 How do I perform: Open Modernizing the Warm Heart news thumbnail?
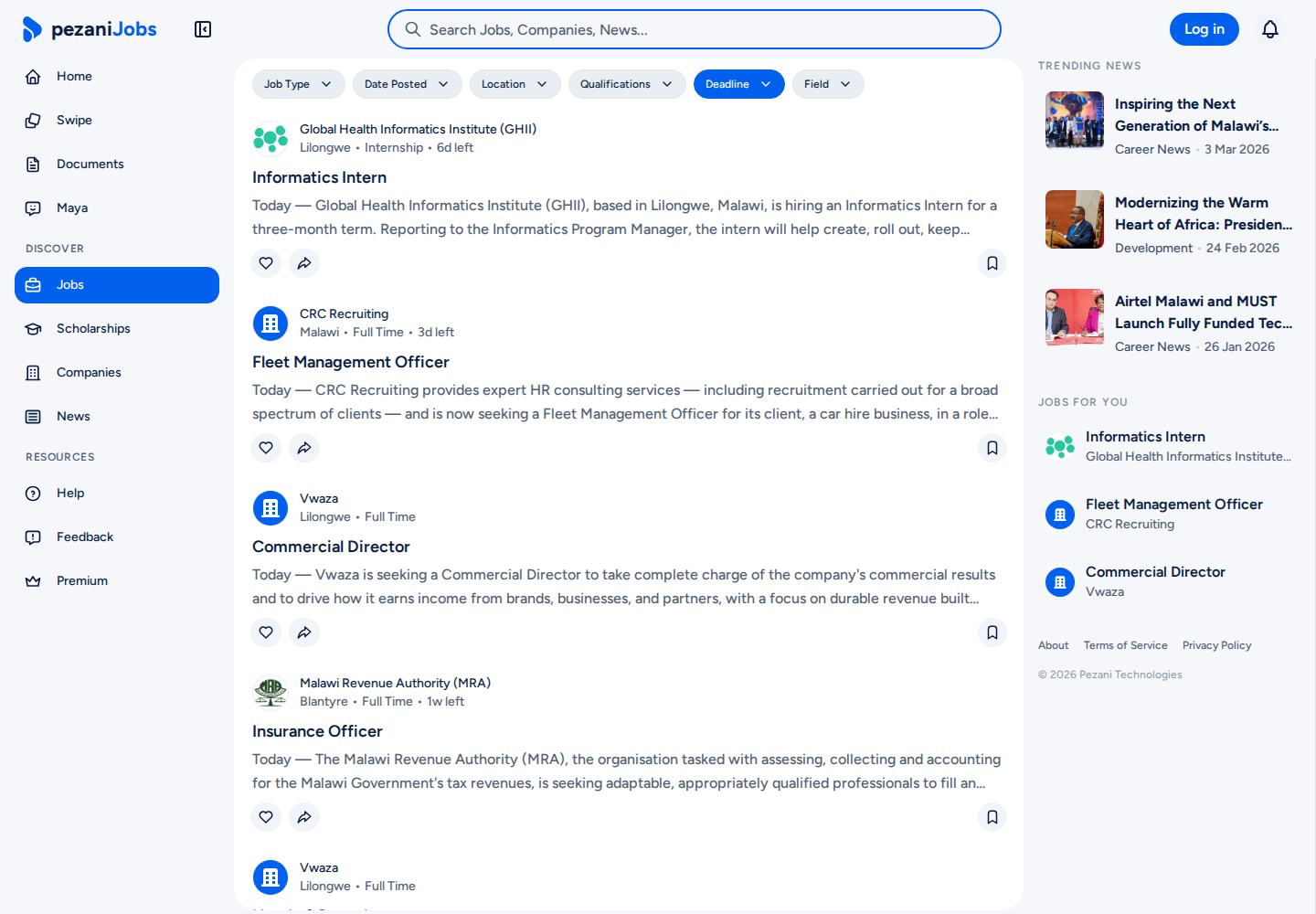1075,219
